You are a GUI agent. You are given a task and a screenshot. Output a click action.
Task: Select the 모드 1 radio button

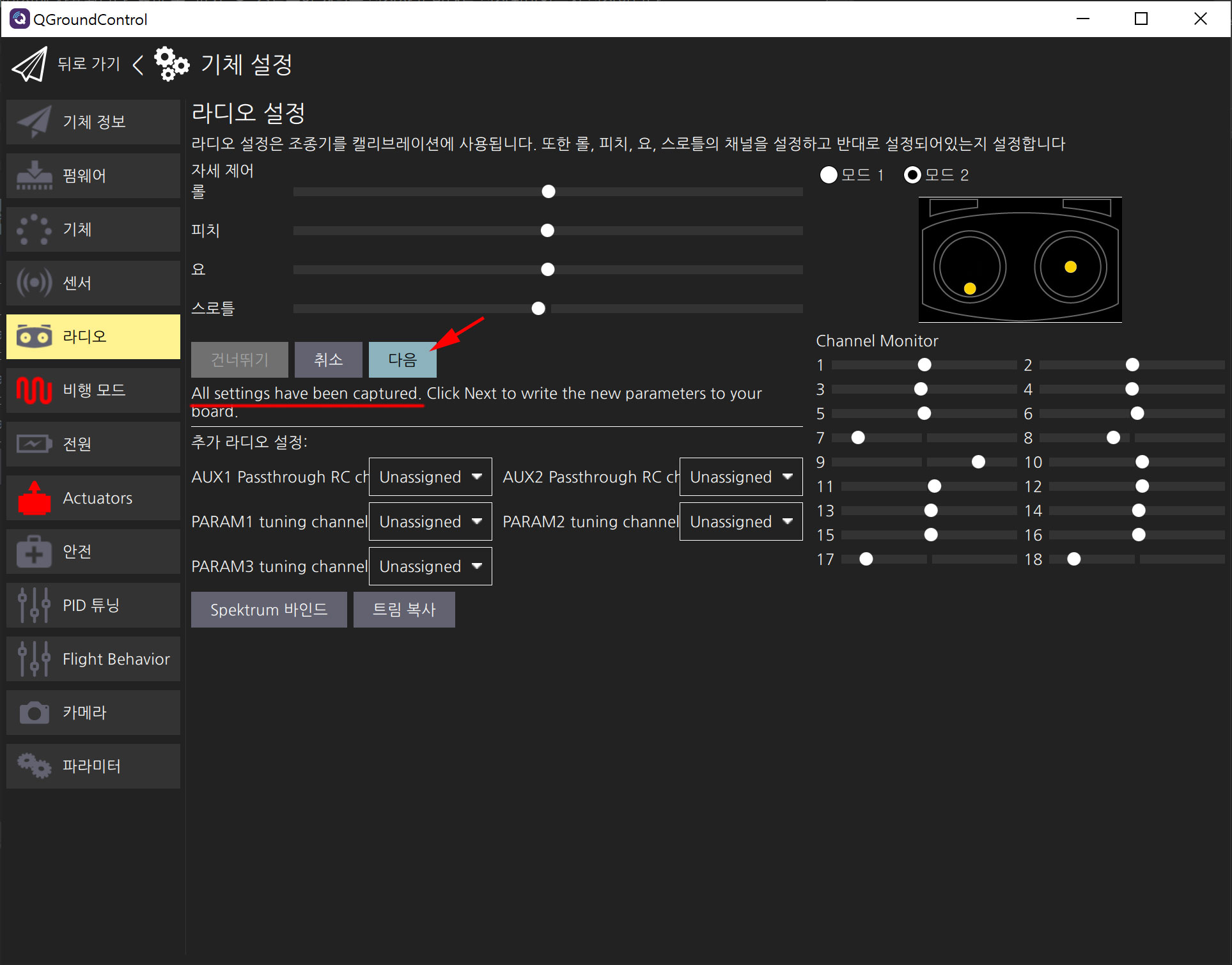click(829, 175)
